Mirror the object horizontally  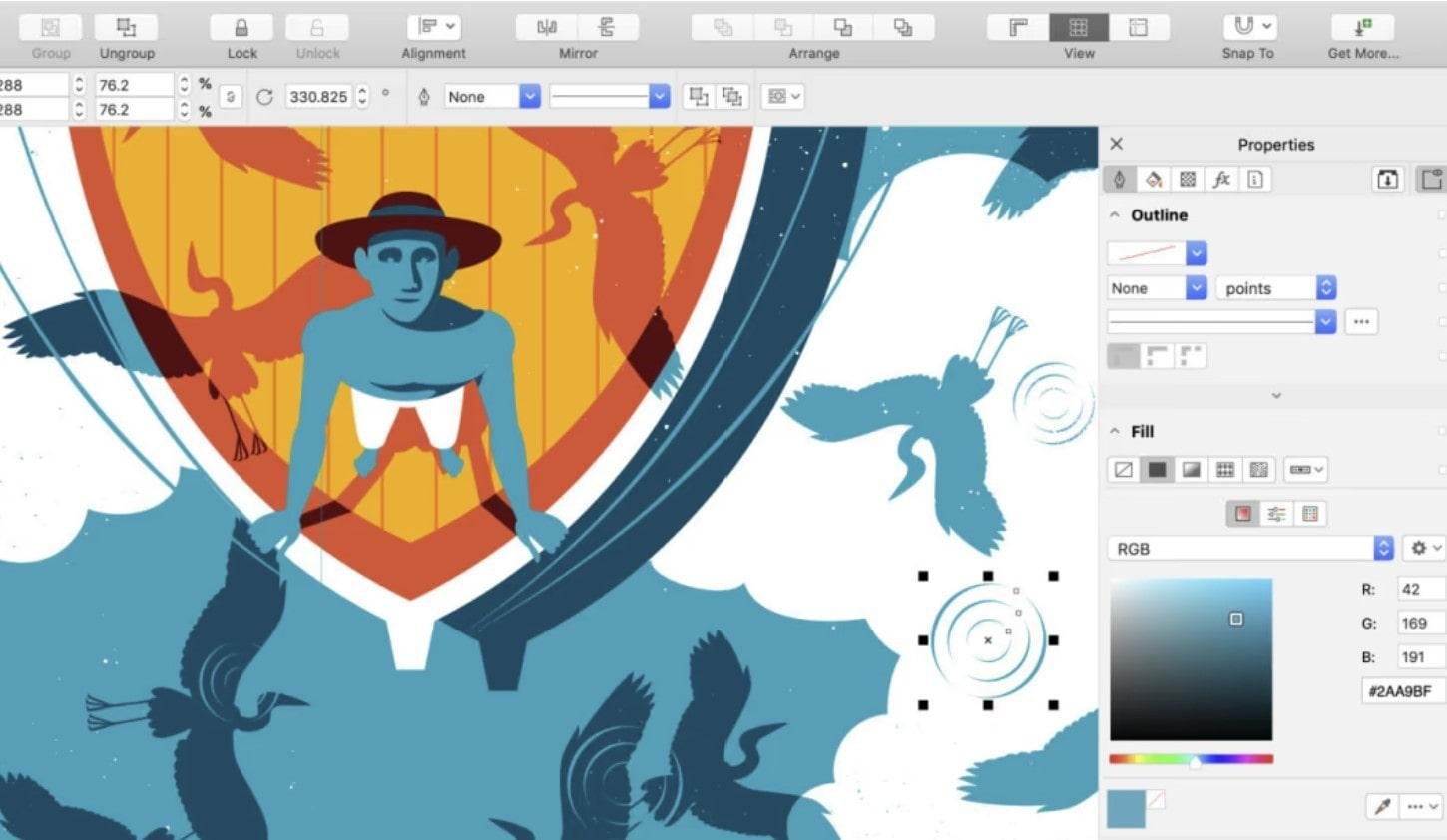[546, 28]
